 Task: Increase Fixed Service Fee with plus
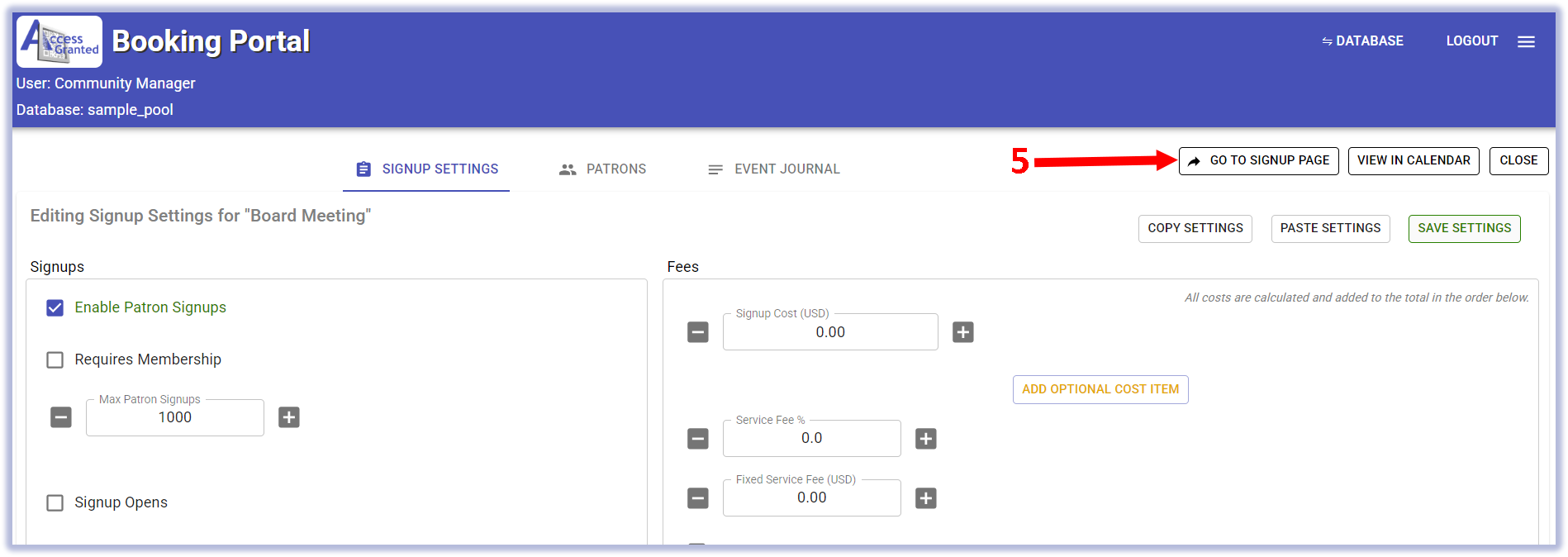(x=926, y=498)
